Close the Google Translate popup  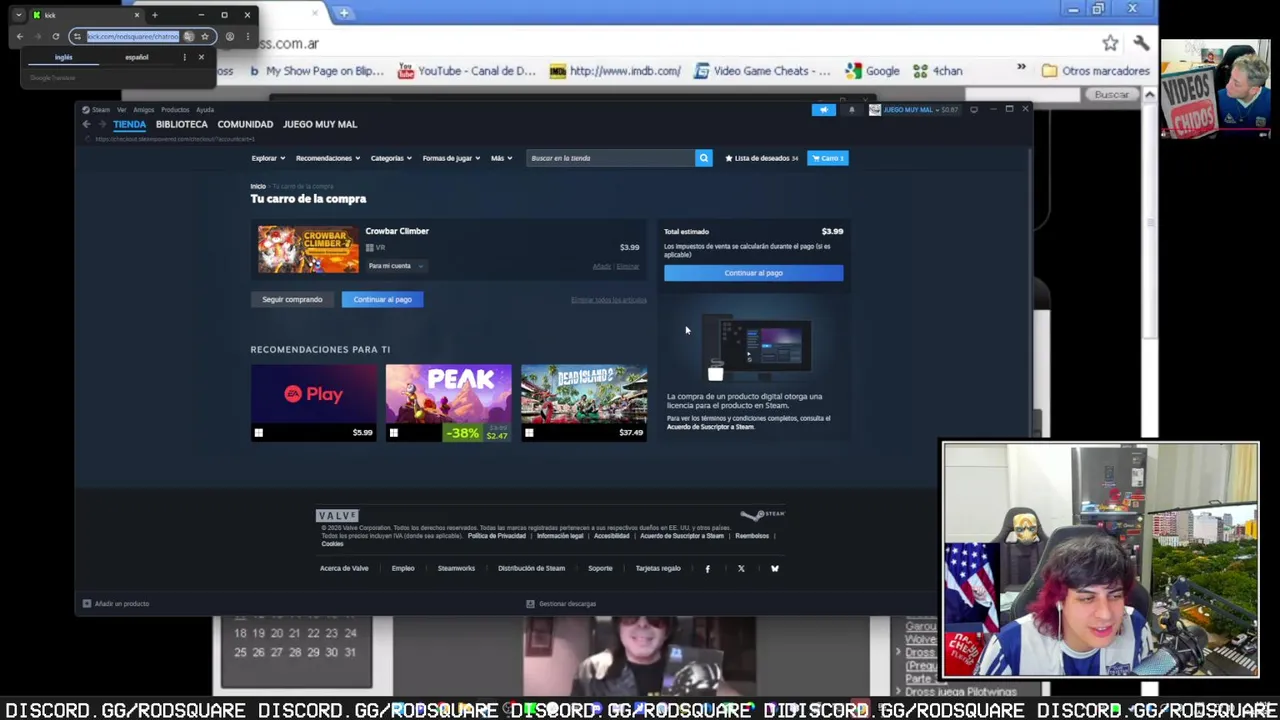201,57
